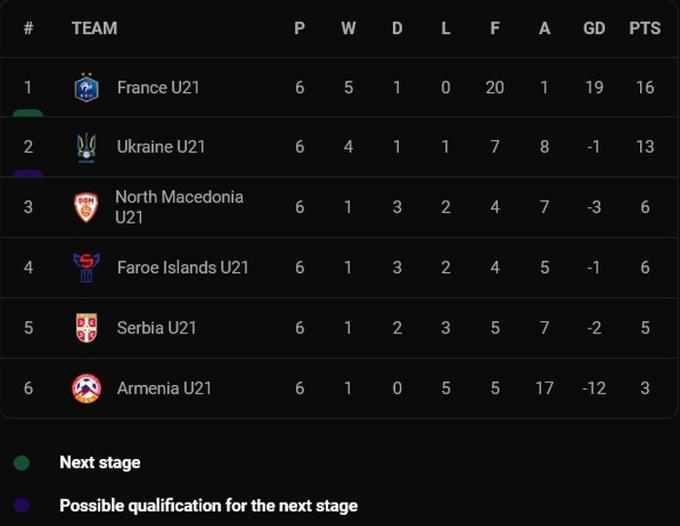Click the Ukraine U21 team crest

point(87,147)
